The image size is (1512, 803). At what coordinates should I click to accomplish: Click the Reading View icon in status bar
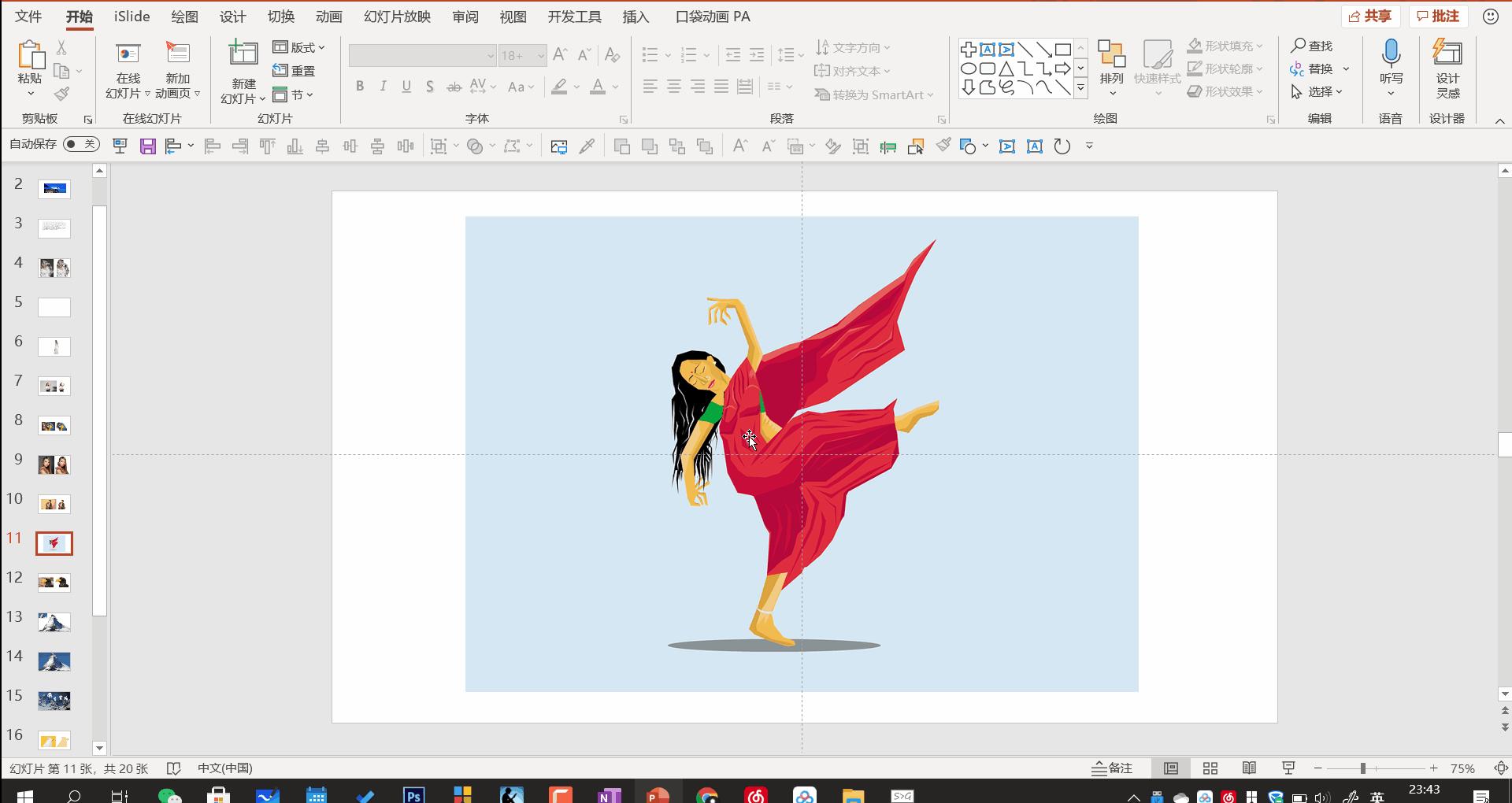pos(1249,768)
